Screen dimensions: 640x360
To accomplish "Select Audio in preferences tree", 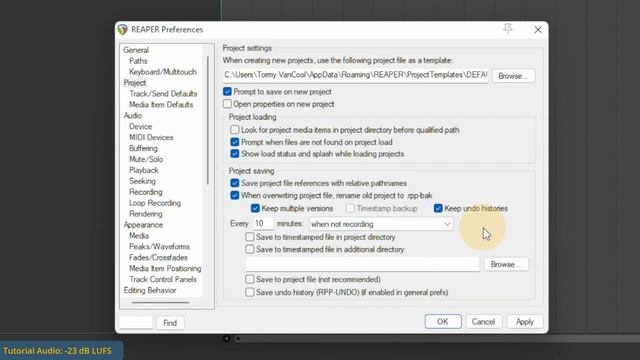I will pyautogui.click(x=133, y=116).
